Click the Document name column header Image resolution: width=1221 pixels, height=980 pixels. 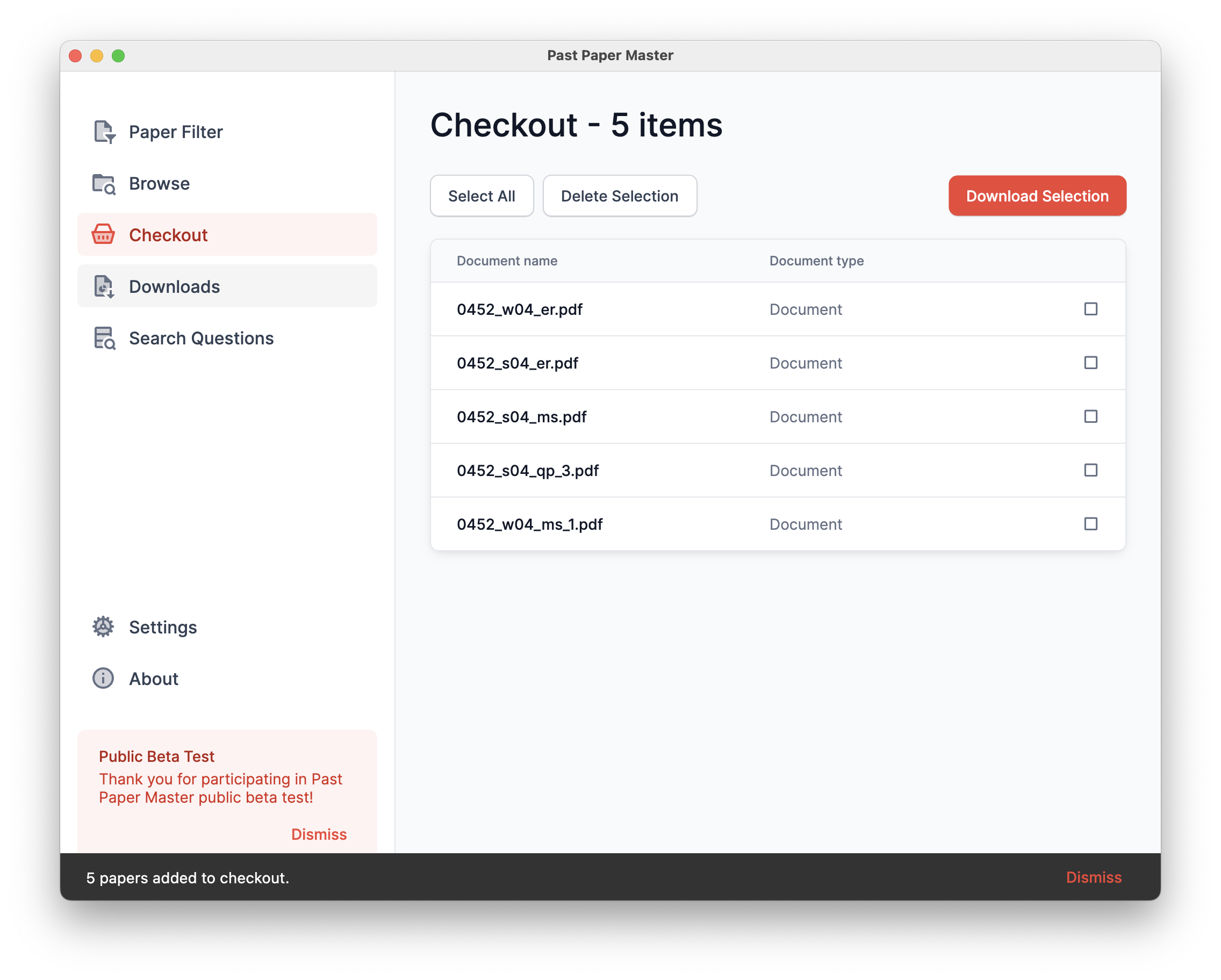coord(507,261)
